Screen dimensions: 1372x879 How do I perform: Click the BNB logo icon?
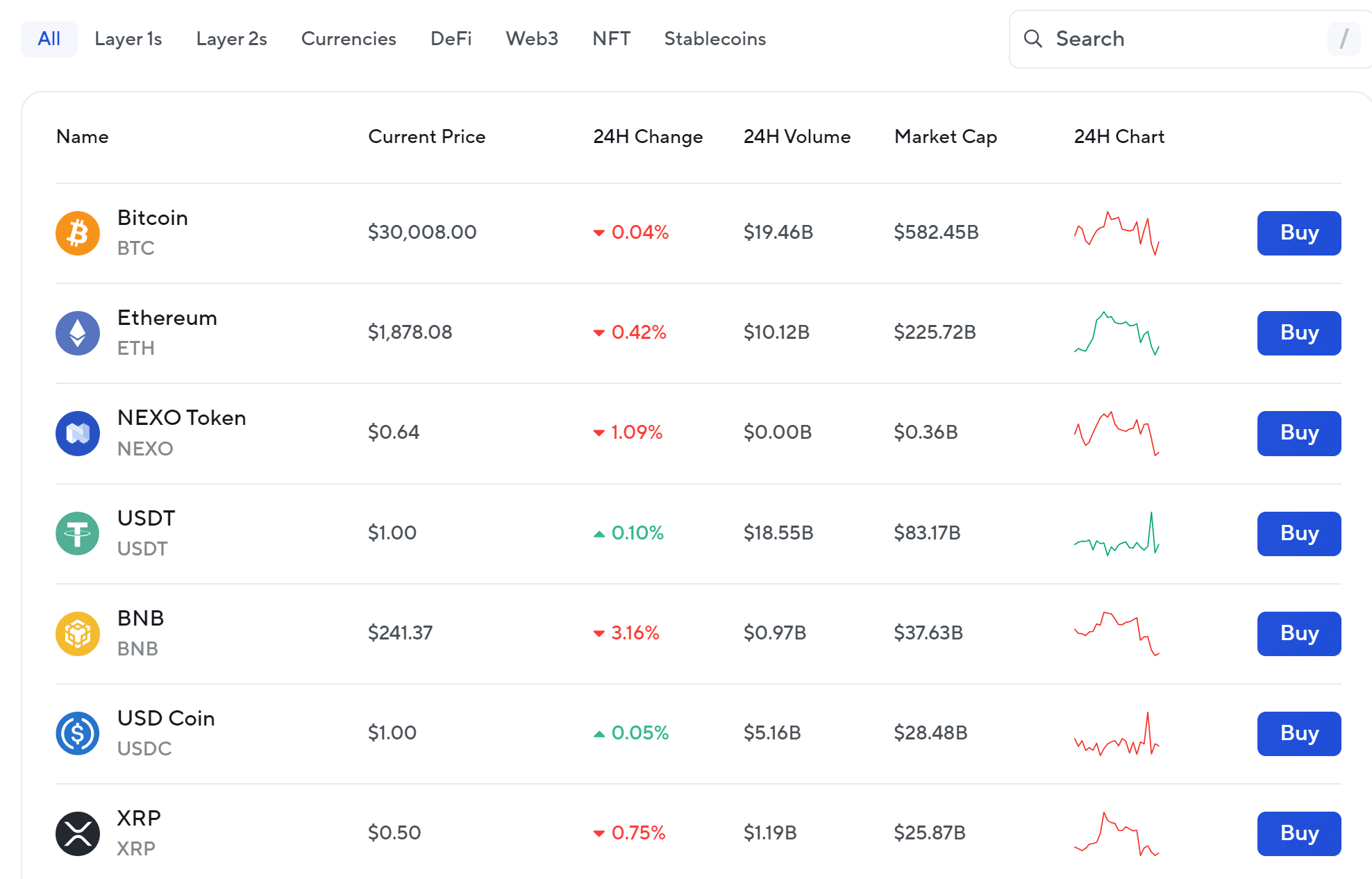point(78,633)
